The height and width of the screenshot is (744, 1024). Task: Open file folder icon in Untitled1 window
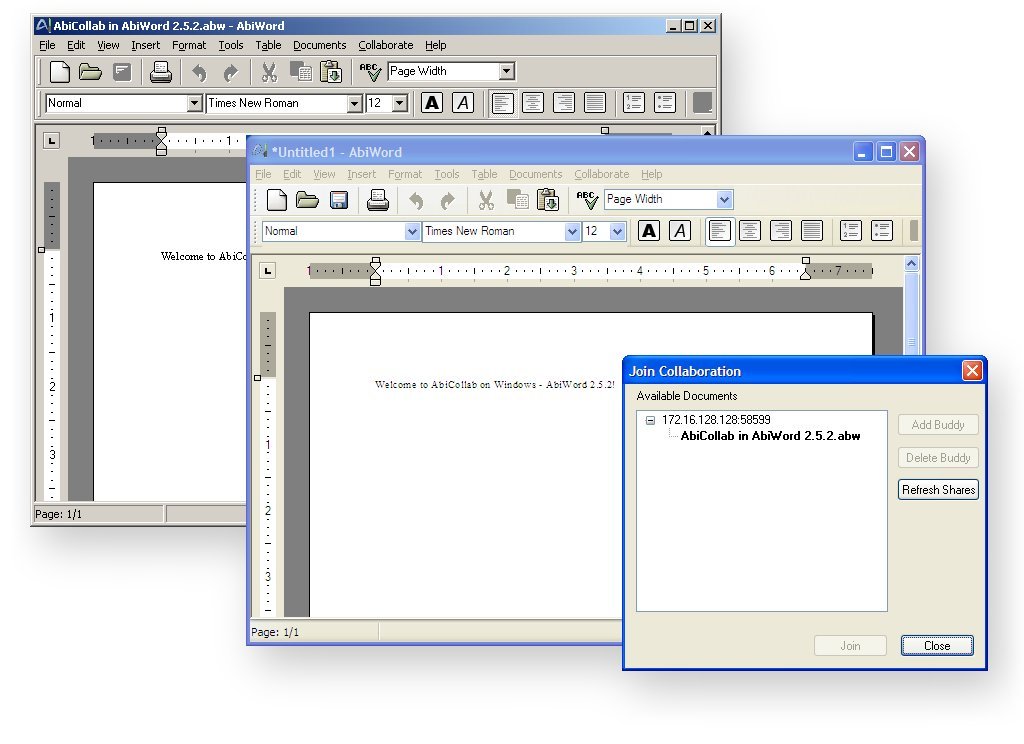307,200
